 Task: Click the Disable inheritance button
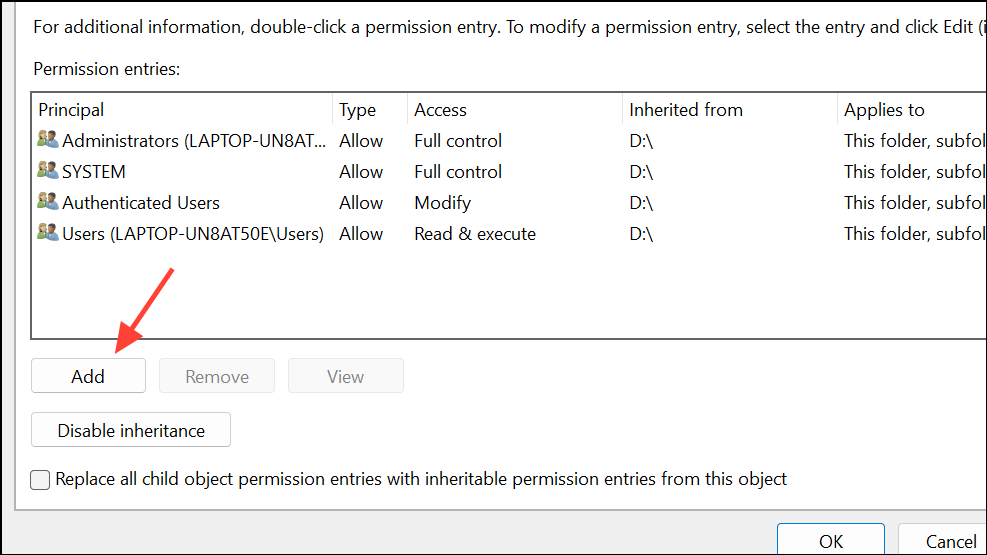131,431
